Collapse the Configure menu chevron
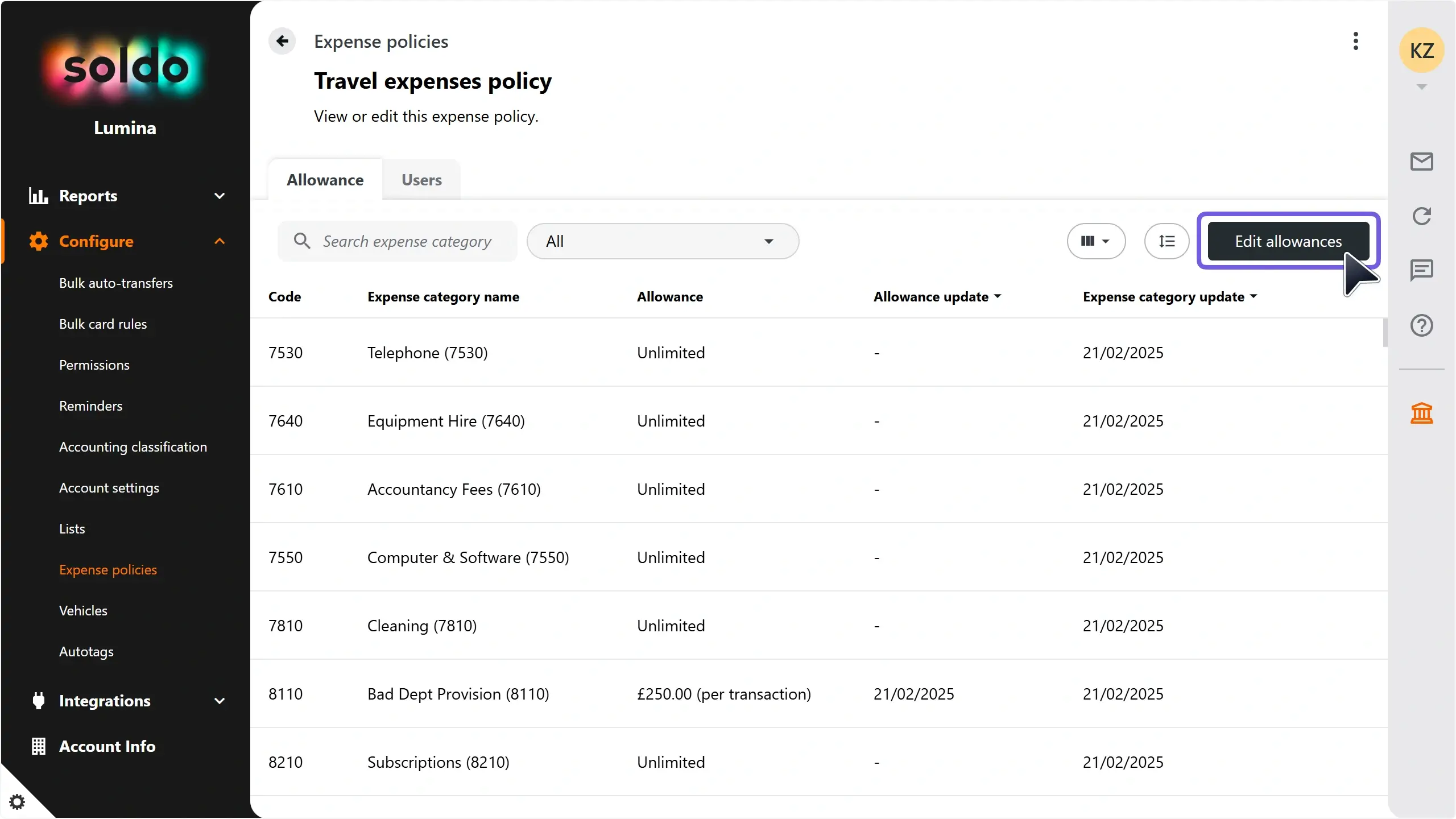The image size is (1456, 819). [220, 241]
